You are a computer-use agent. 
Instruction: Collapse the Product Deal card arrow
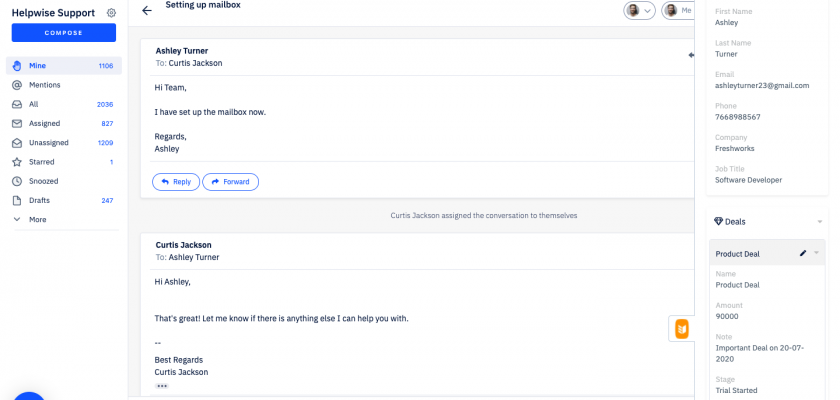pyautogui.click(x=816, y=254)
